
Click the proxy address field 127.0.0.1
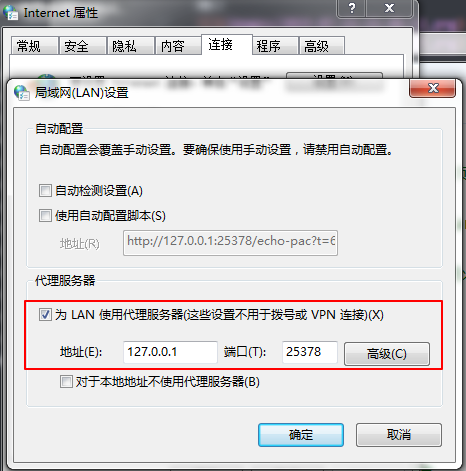[170, 352]
